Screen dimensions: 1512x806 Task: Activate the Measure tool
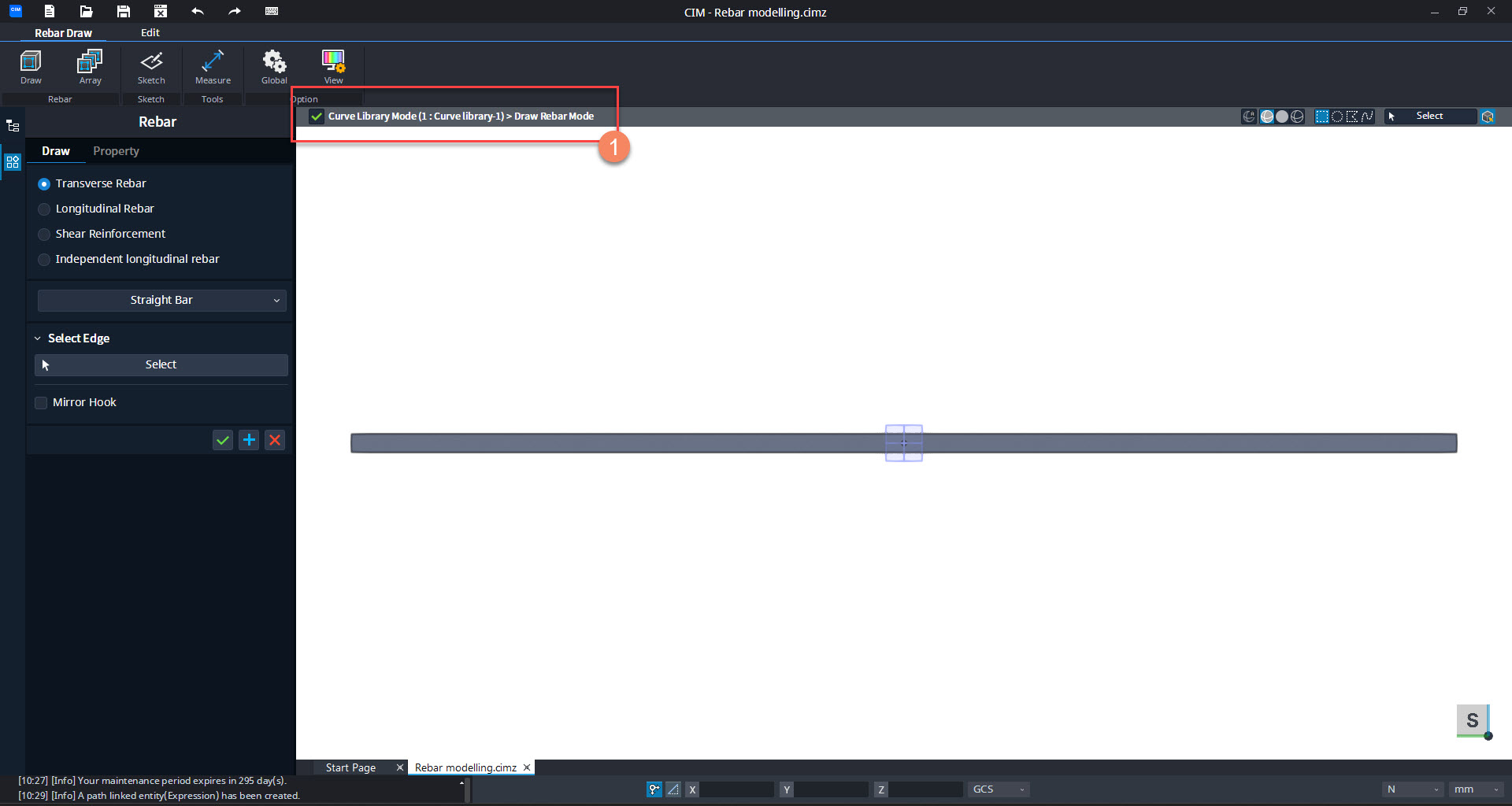tap(213, 67)
